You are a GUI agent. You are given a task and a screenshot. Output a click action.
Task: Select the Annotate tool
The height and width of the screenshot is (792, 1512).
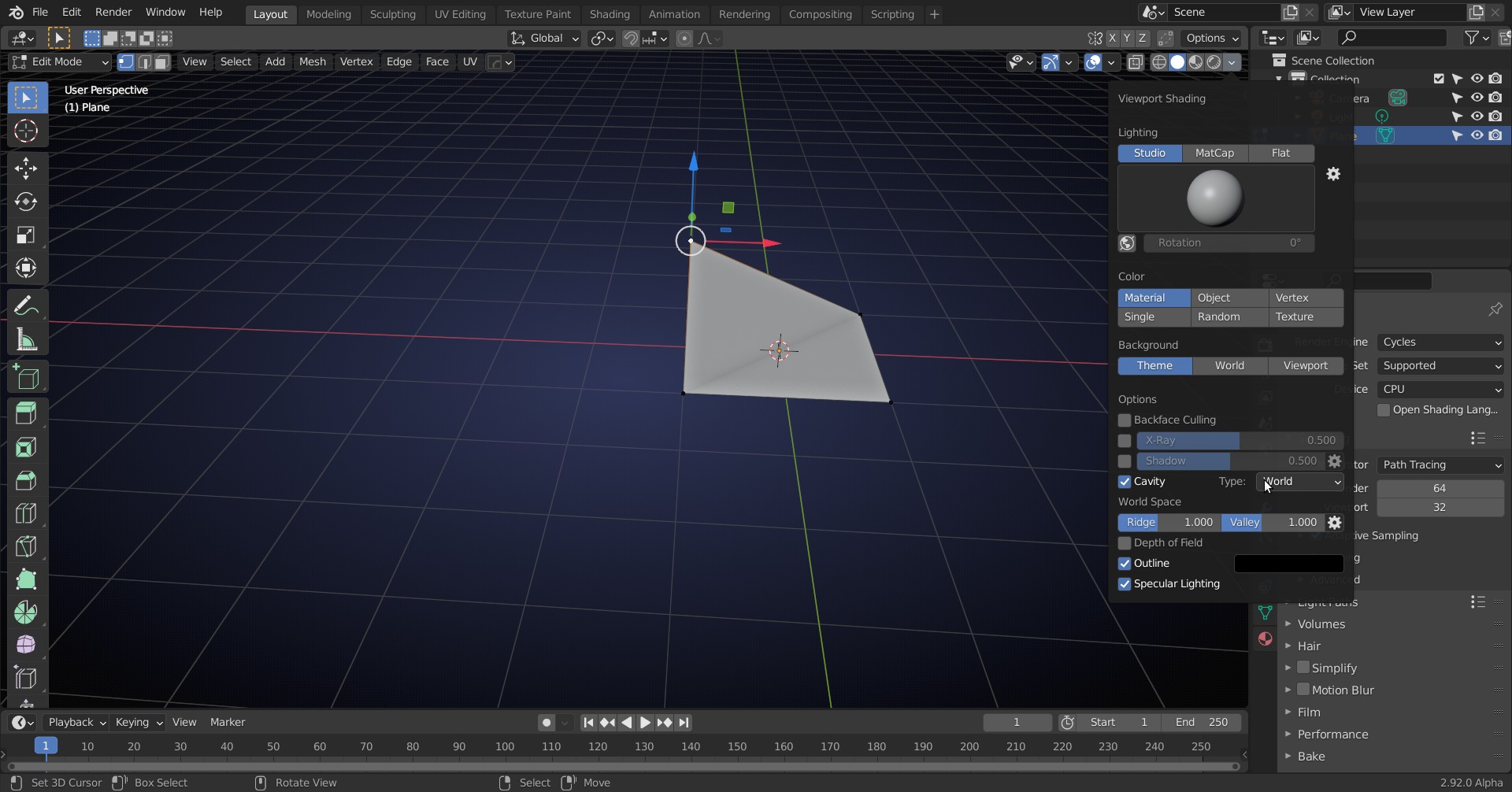[x=26, y=305]
